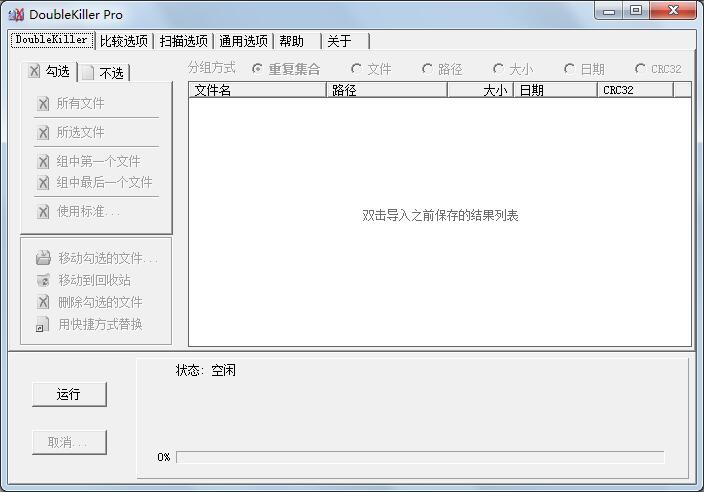Click the 取消 button
The width and height of the screenshot is (704, 492).
tap(69, 442)
